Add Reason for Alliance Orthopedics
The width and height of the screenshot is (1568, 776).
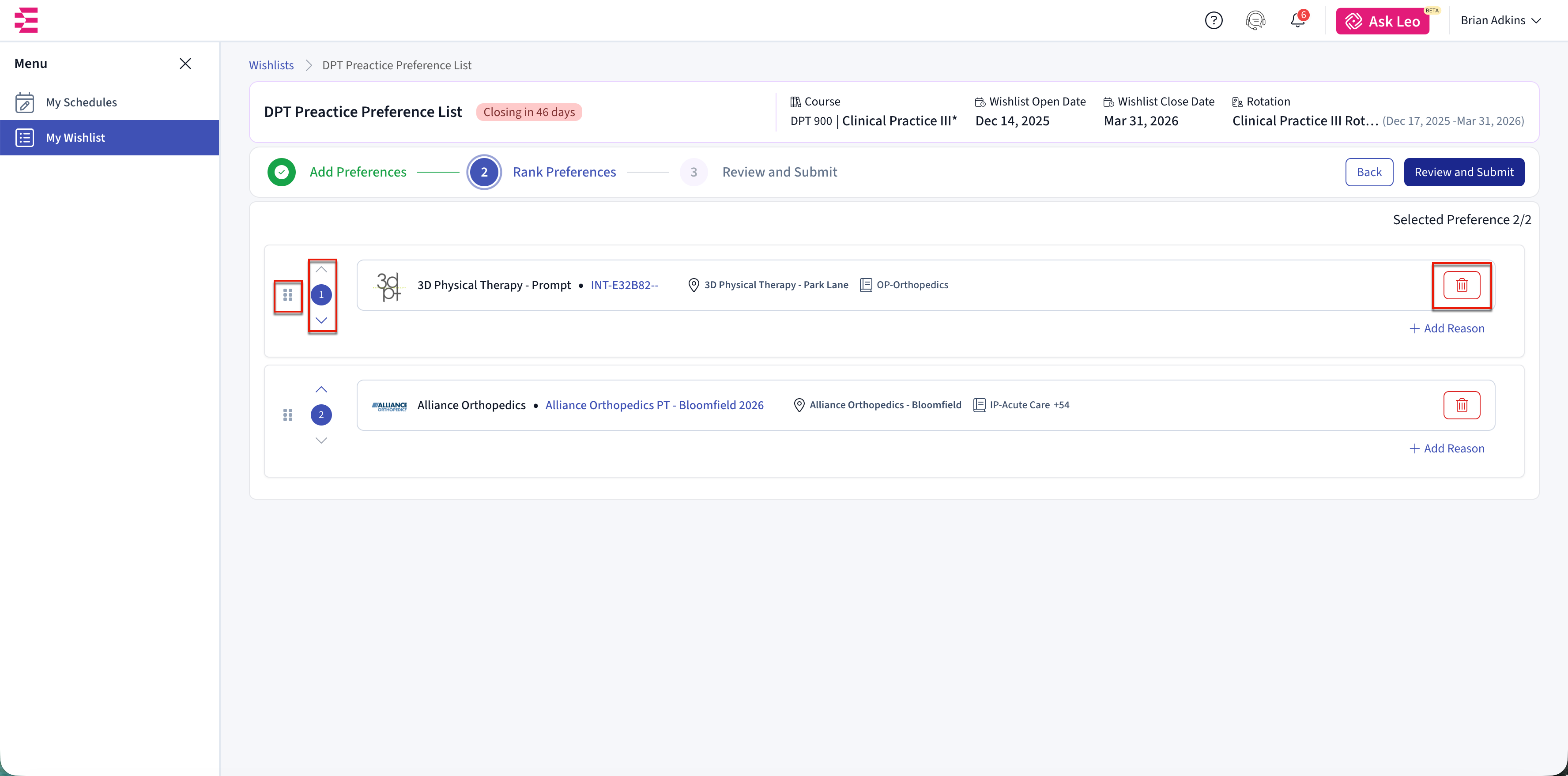(x=1447, y=448)
